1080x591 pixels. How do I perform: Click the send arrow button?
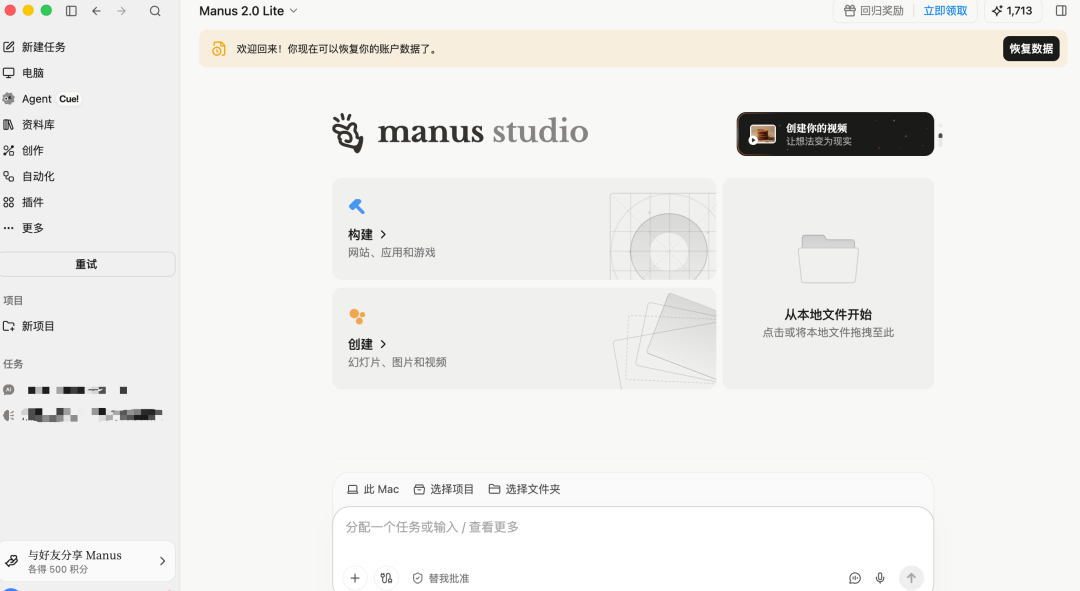911,579
